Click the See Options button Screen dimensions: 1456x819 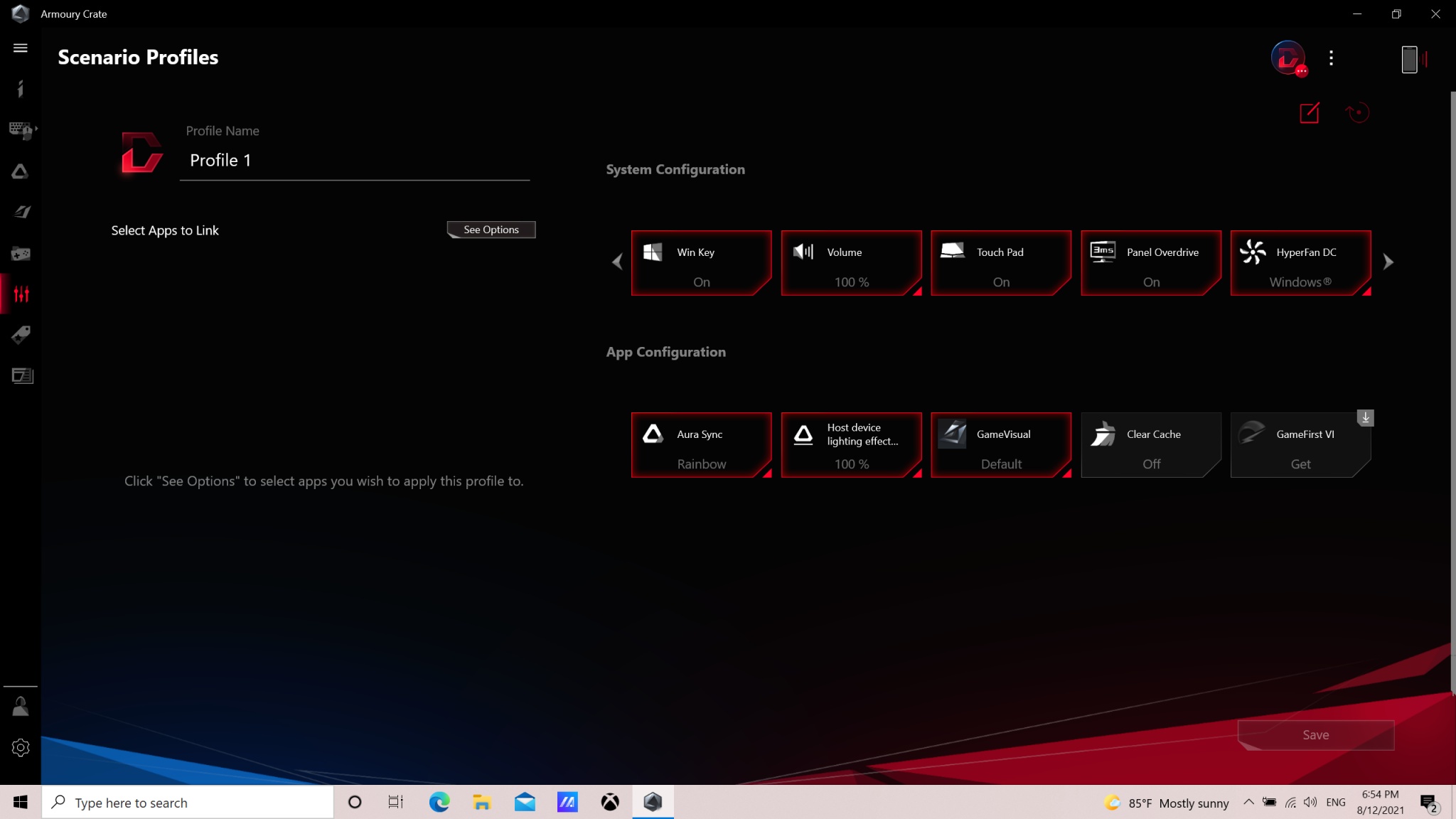491,230
